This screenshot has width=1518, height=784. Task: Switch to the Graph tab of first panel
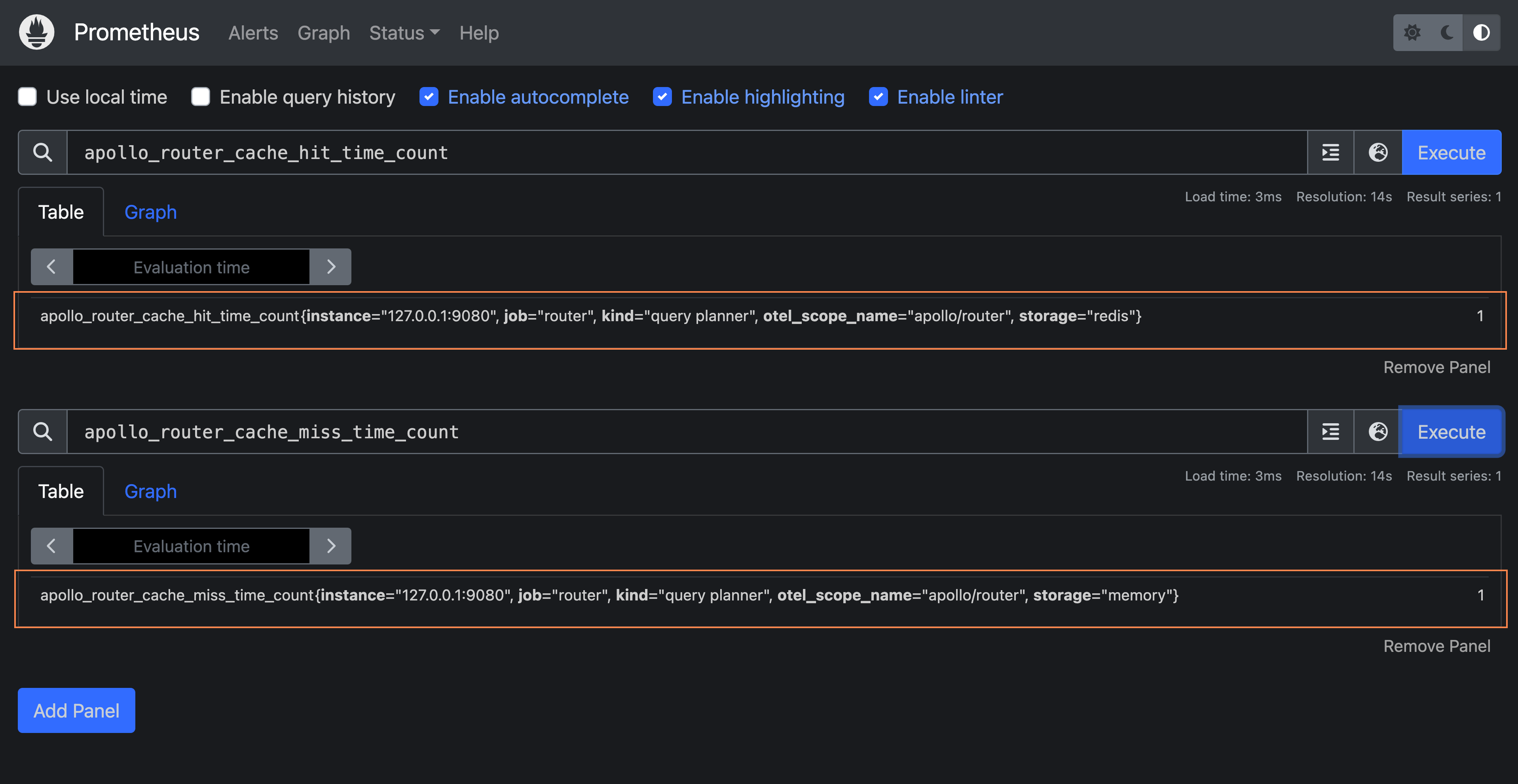tap(150, 212)
